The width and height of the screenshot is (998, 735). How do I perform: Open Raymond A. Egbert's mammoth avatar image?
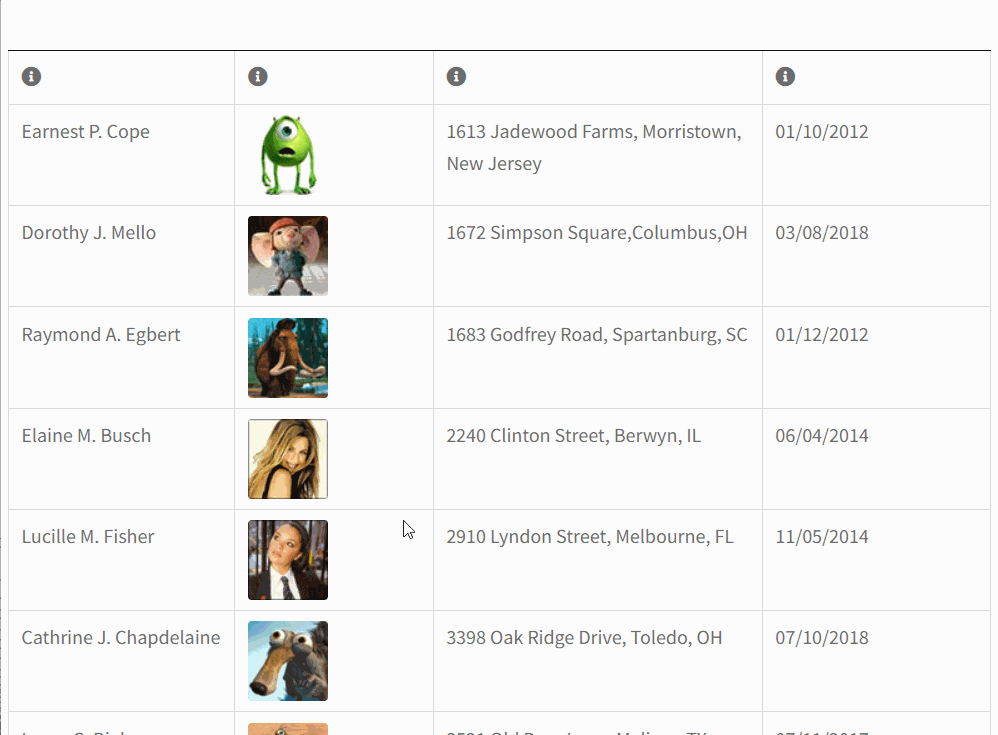point(288,358)
